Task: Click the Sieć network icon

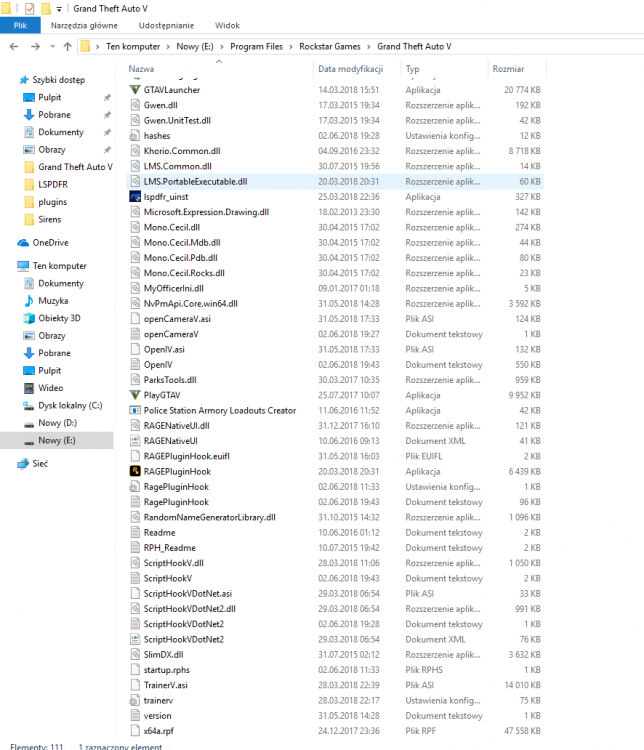Action: (23, 463)
